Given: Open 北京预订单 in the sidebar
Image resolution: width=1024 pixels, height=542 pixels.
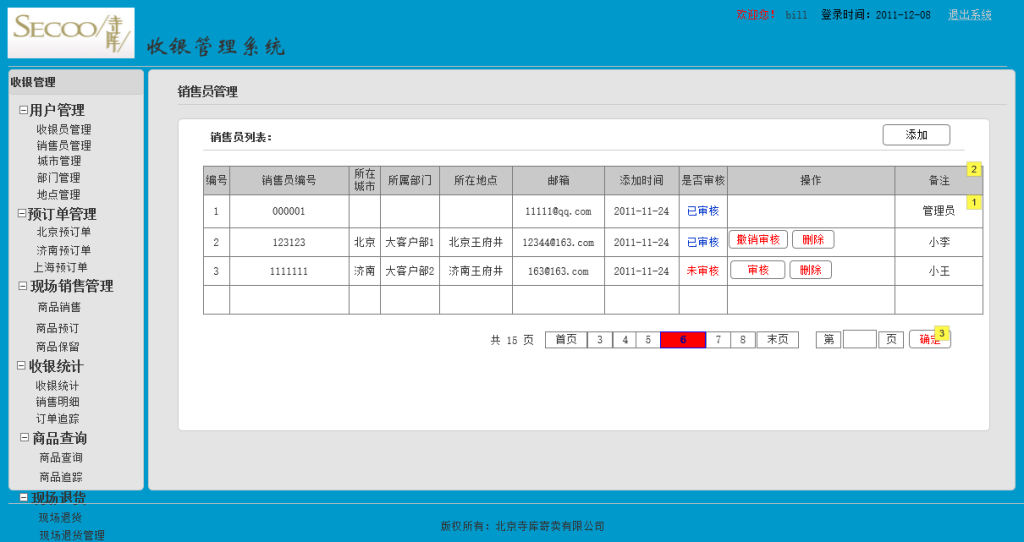Looking at the screenshot, I should pyautogui.click(x=63, y=232).
